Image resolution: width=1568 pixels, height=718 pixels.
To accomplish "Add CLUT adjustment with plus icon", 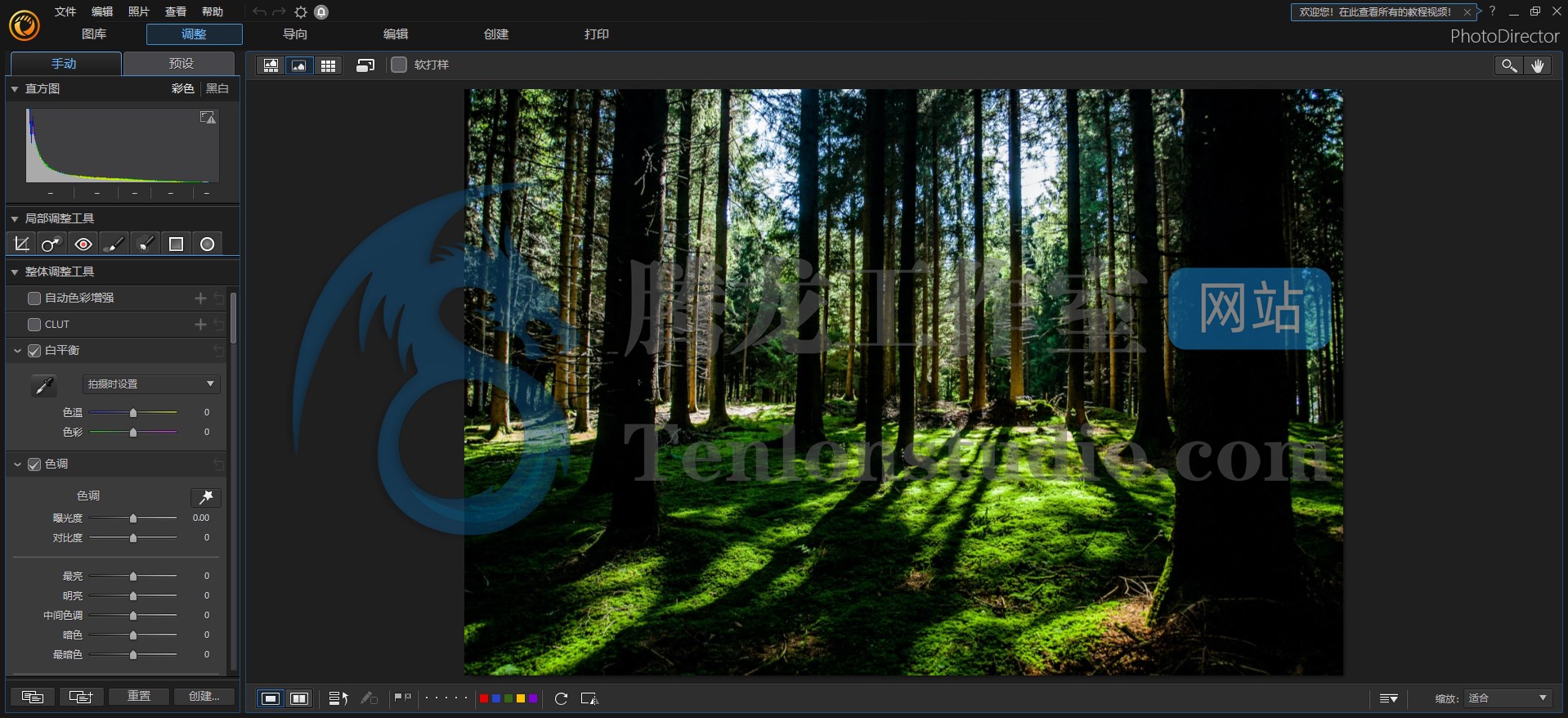I will [200, 325].
